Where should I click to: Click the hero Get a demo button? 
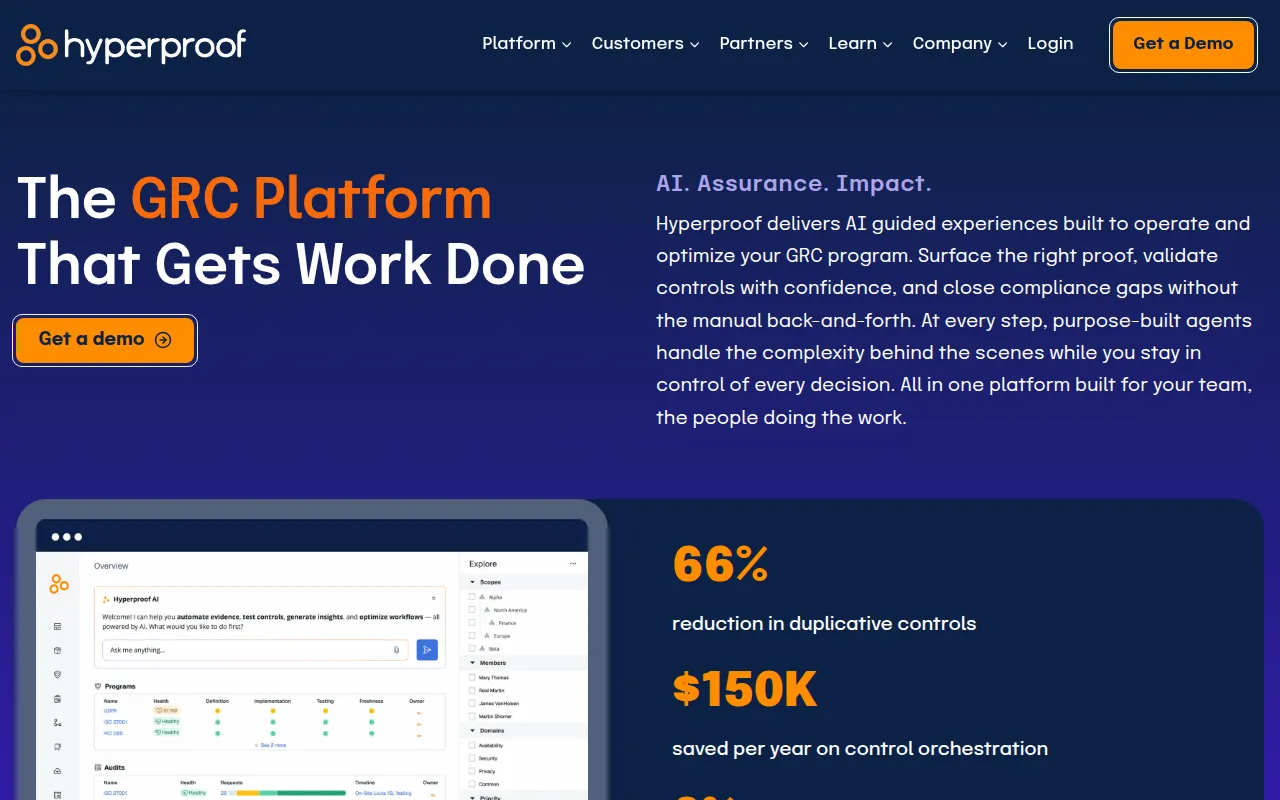click(105, 340)
